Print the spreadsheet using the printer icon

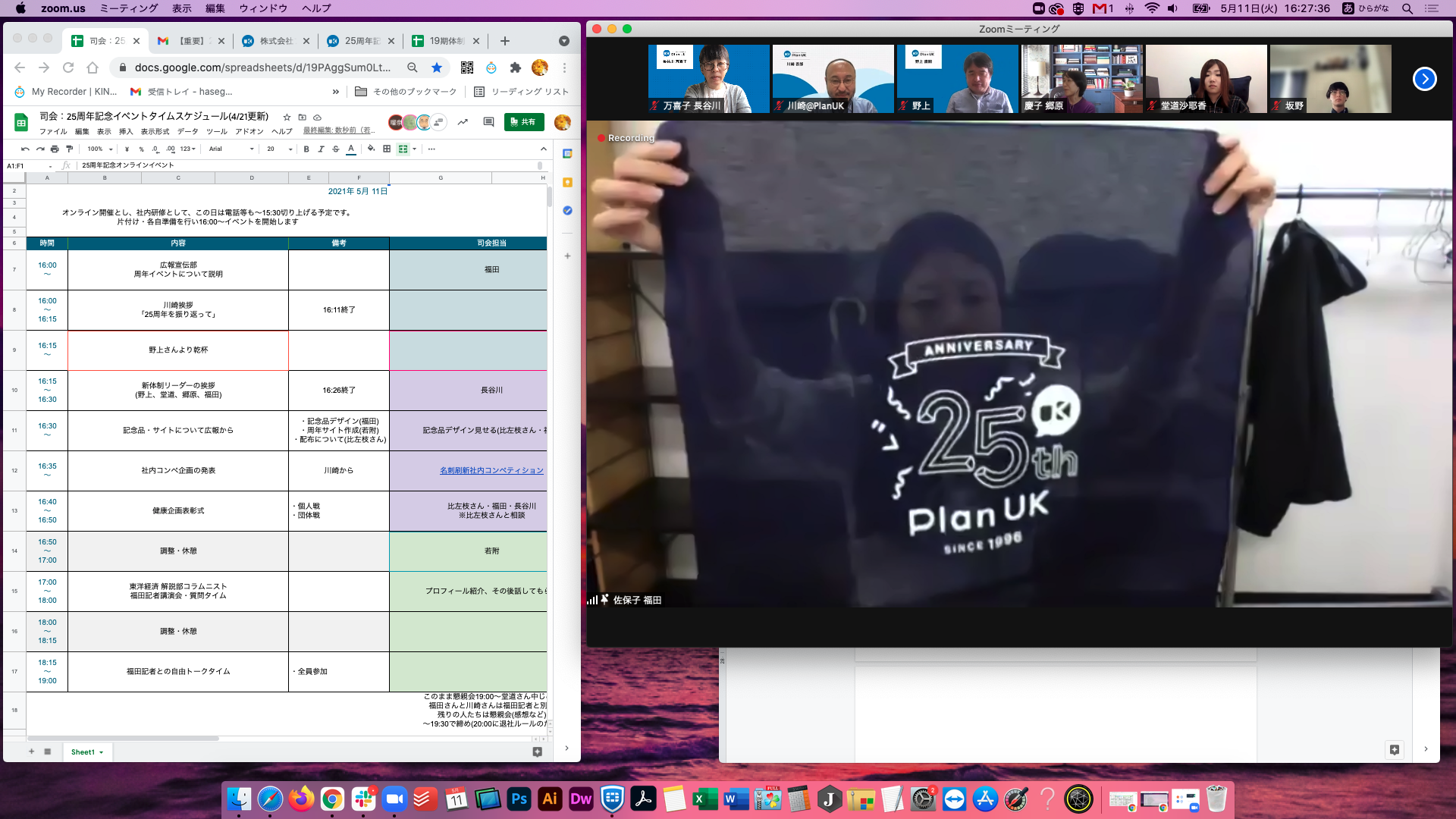[x=55, y=149]
